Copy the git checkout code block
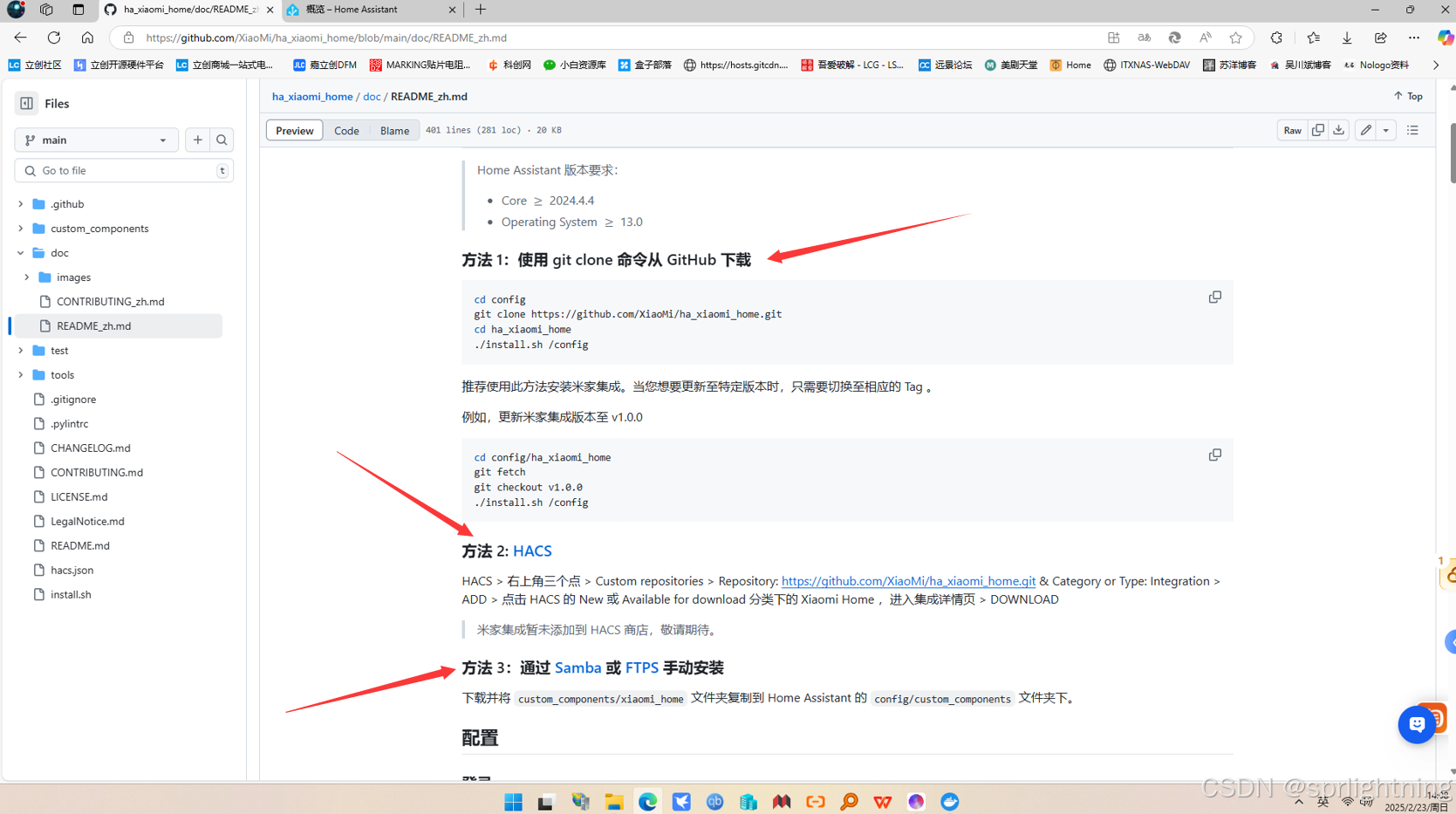The image size is (1456, 814). pyautogui.click(x=1214, y=455)
